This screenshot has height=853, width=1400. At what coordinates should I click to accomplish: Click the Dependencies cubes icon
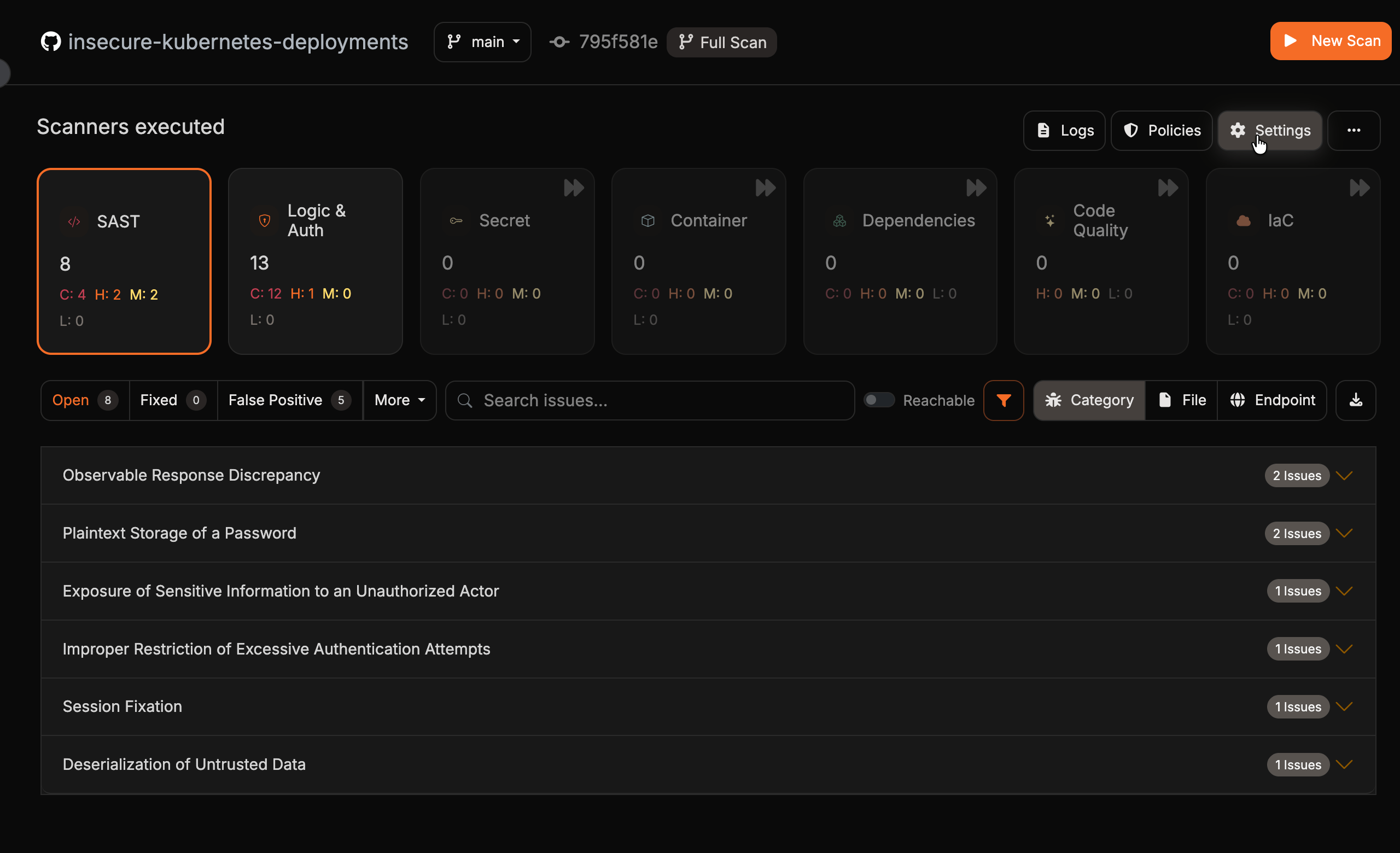pos(839,220)
